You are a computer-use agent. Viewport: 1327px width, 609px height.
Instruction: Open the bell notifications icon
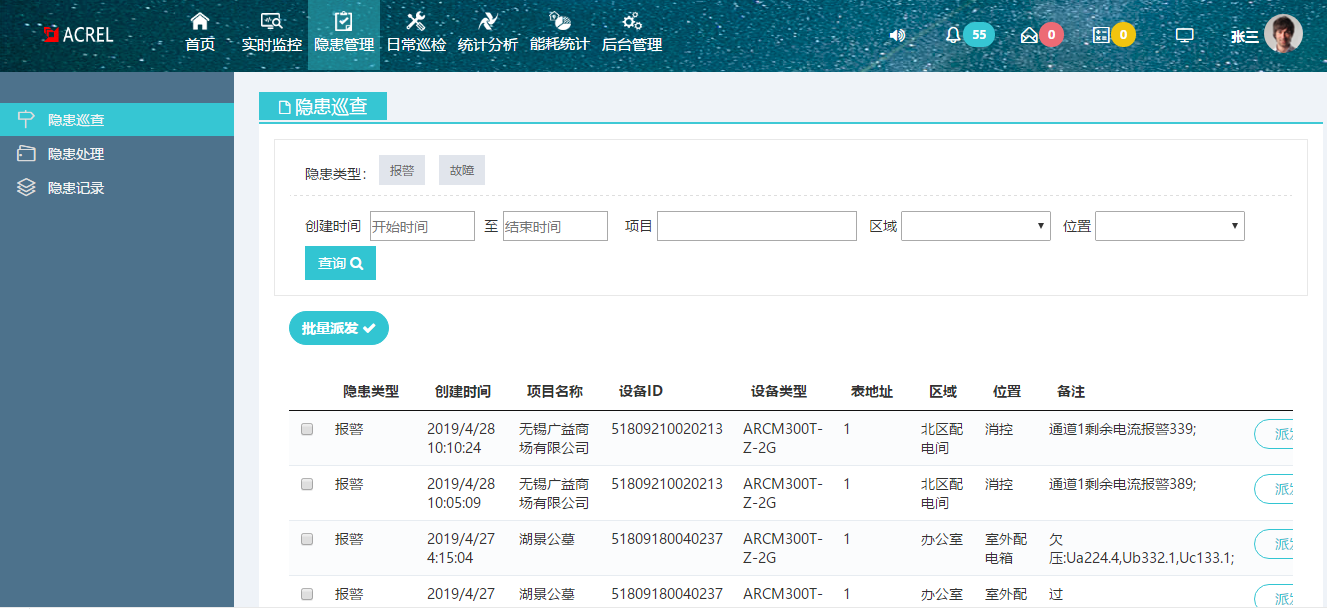click(x=953, y=35)
